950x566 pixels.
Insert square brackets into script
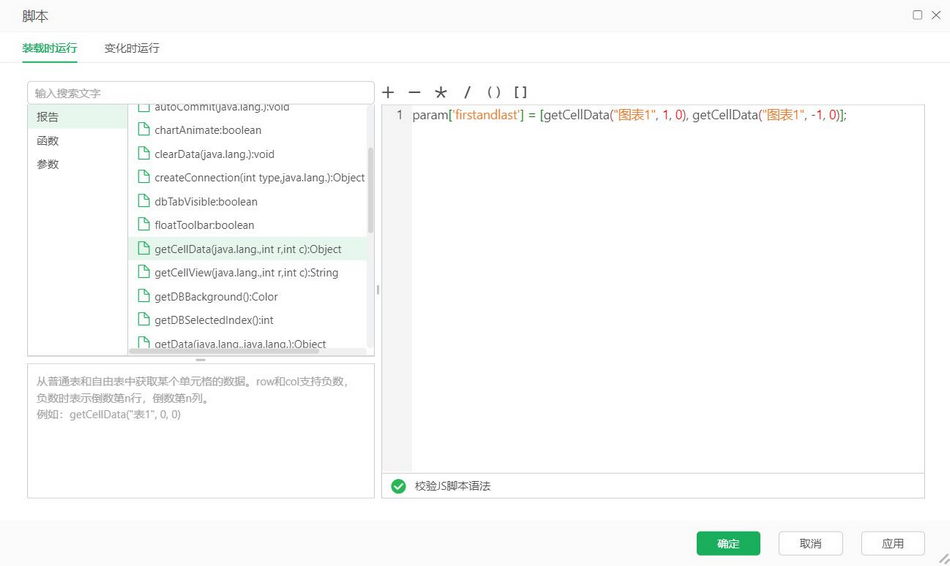click(520, 92)
